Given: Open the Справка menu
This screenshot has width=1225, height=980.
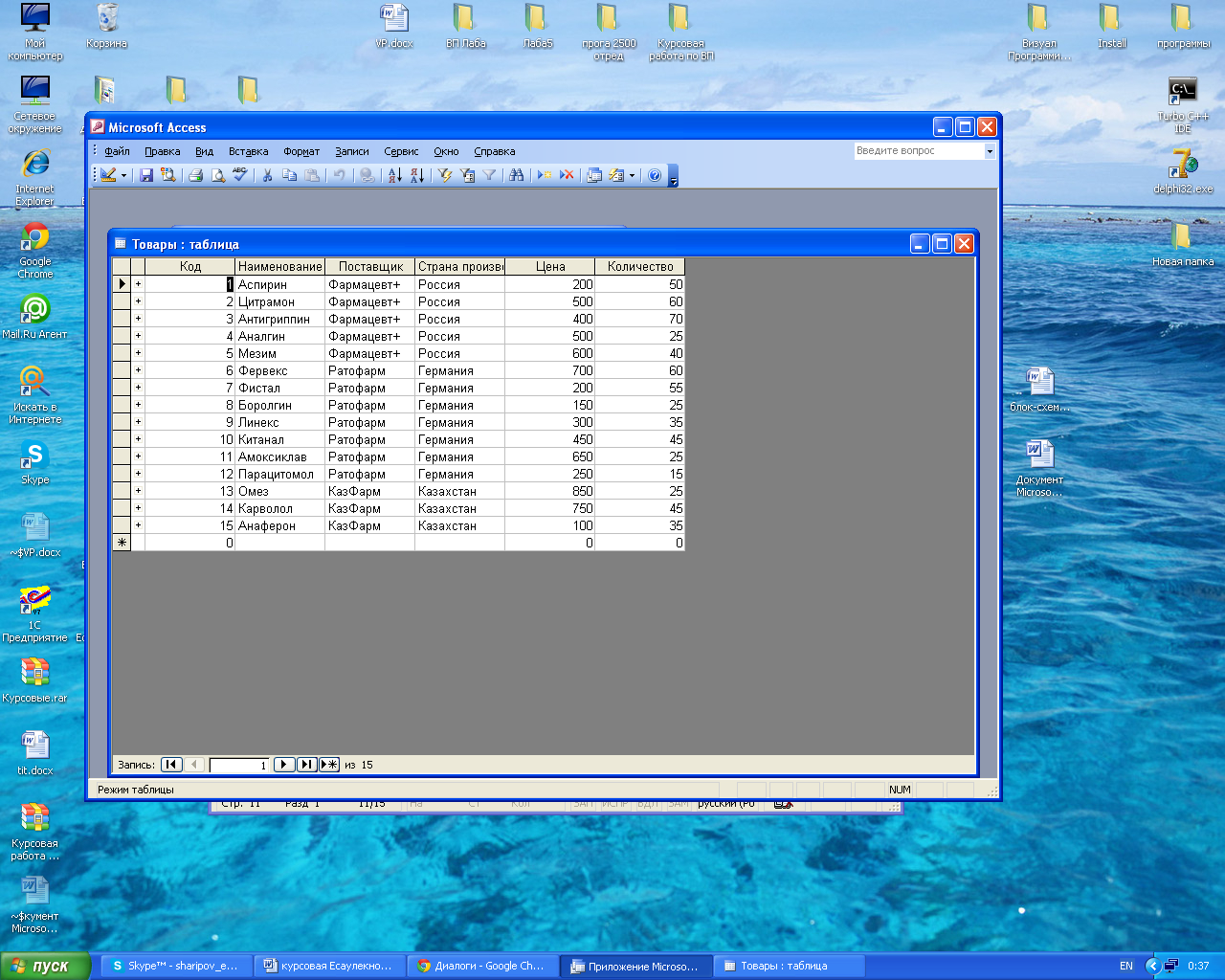Looking at the screenshot, I should pyautogui.click(x=494, y=151).
